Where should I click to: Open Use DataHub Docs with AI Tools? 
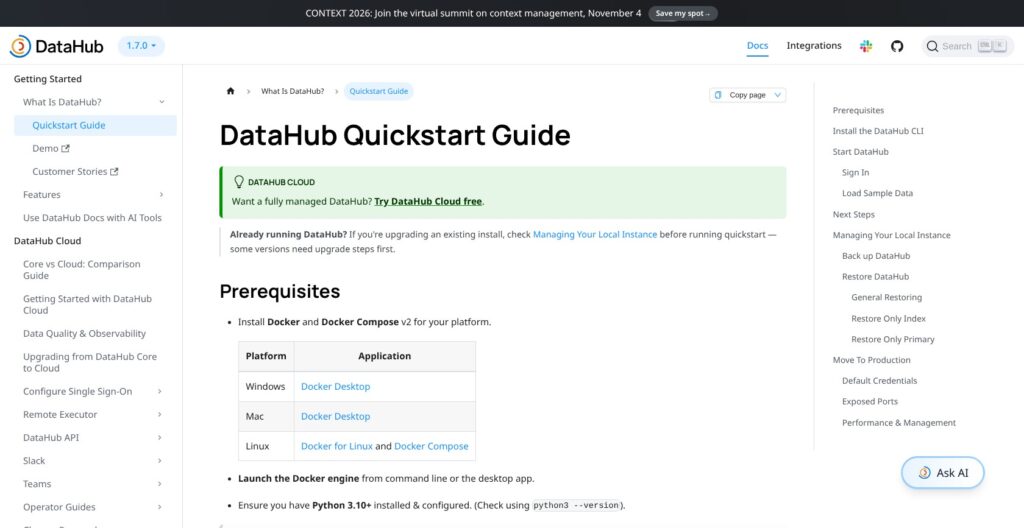92,218
